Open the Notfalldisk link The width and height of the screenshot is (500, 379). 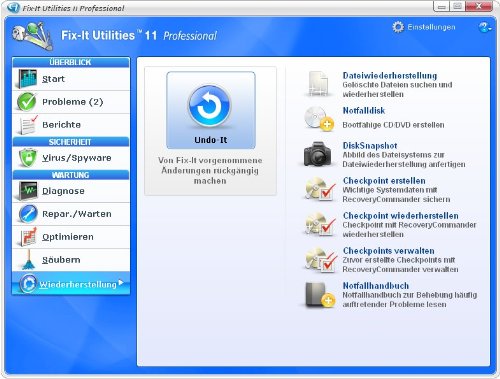364,110
